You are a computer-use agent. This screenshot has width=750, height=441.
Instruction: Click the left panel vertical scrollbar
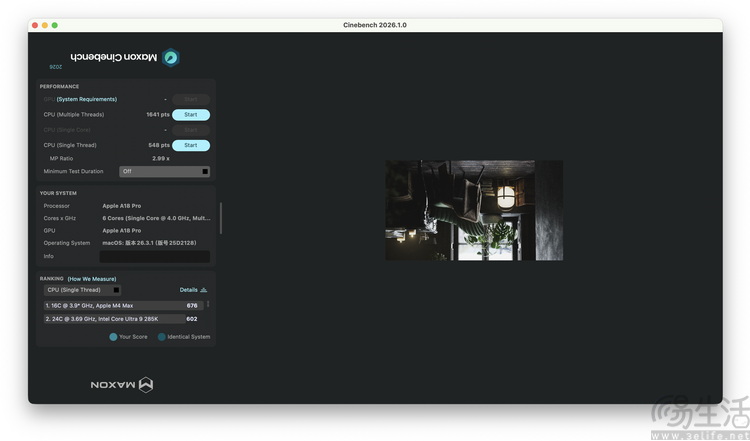(x=220, y=215)
